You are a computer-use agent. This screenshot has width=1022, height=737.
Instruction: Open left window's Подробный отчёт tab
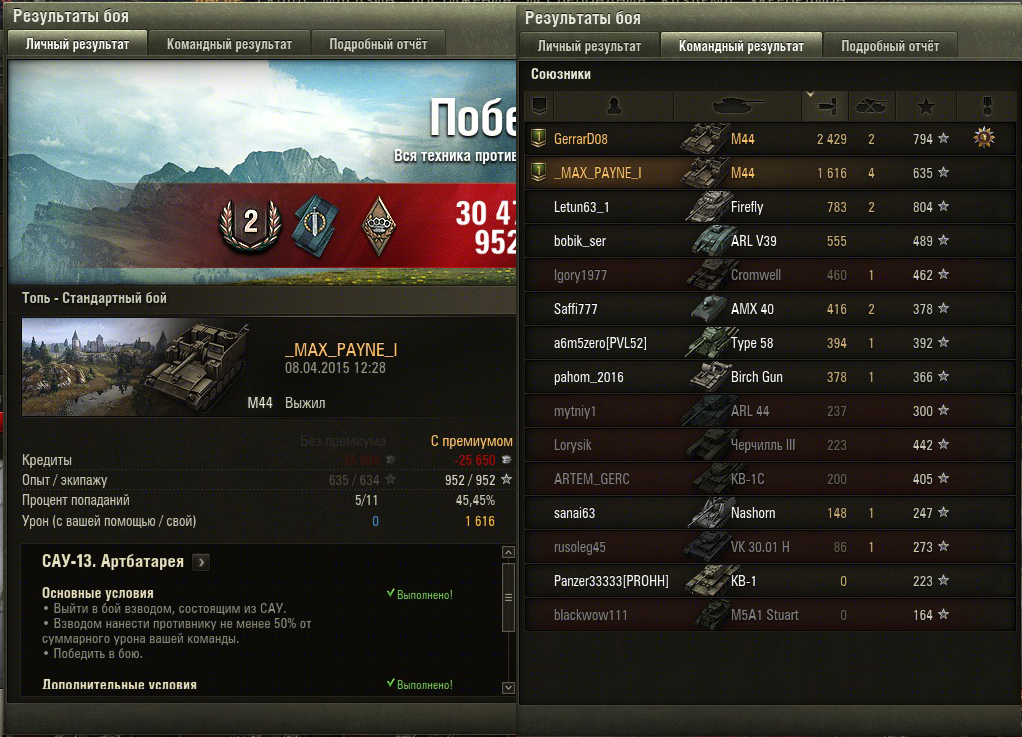click(378, 44)
